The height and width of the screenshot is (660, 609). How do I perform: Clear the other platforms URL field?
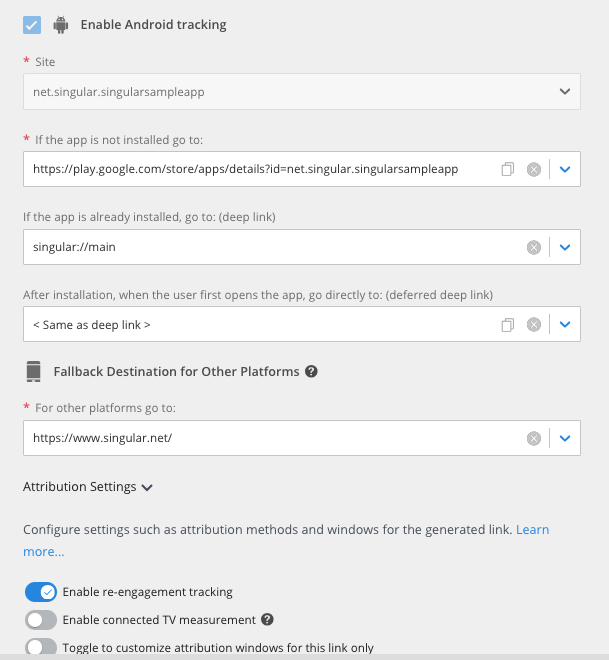(534, 439)
